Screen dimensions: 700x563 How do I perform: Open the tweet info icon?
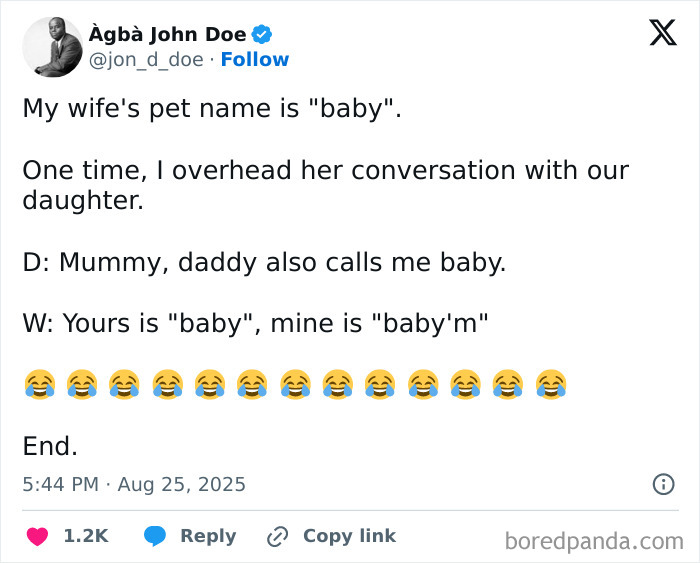662,485
